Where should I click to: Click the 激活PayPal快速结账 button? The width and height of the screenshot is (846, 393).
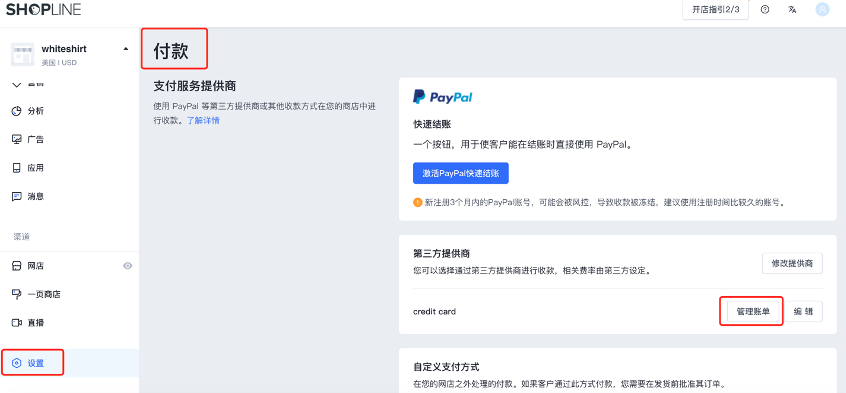(461, 173)
